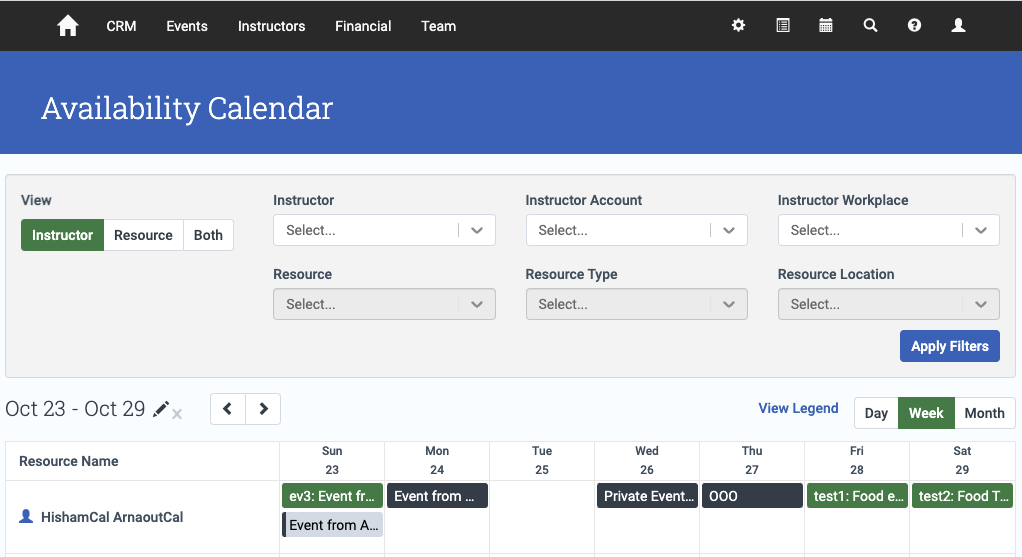Click the Sun 23 column header

(332, 461)
